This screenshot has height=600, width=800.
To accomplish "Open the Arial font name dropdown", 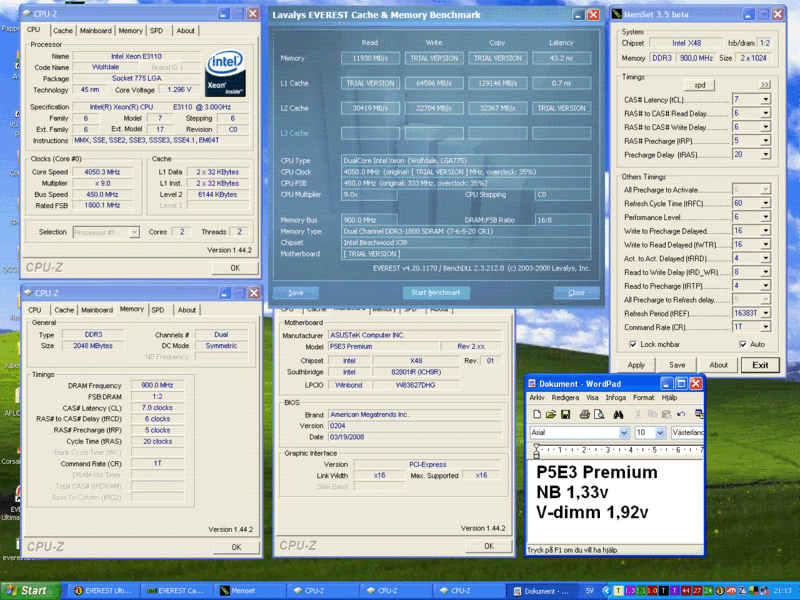I will tap(624, 433).
